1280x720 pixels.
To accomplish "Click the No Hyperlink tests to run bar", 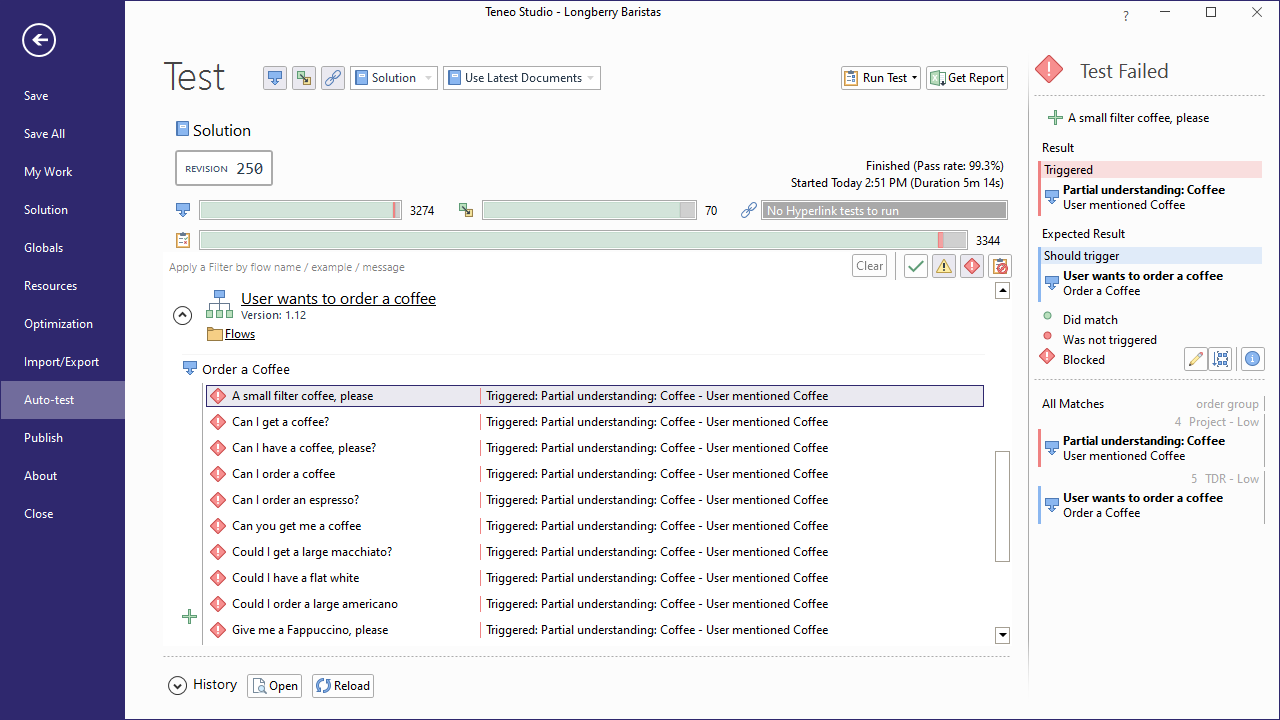I will pos(884,211).
